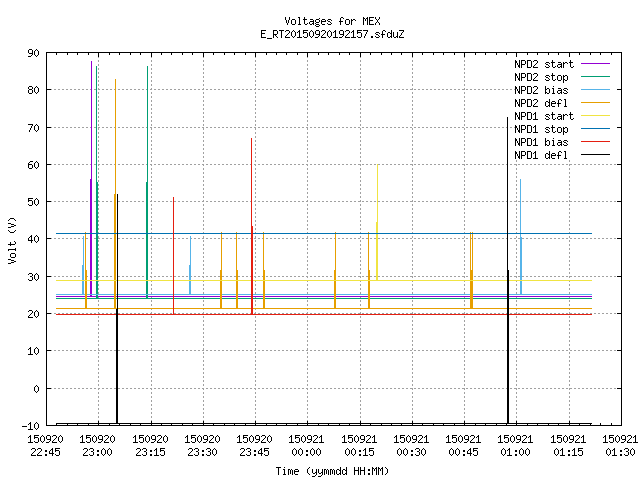640x480 pixels.
Task: Click the x-axis label '150921 00:45'
Action: point(463,446)
